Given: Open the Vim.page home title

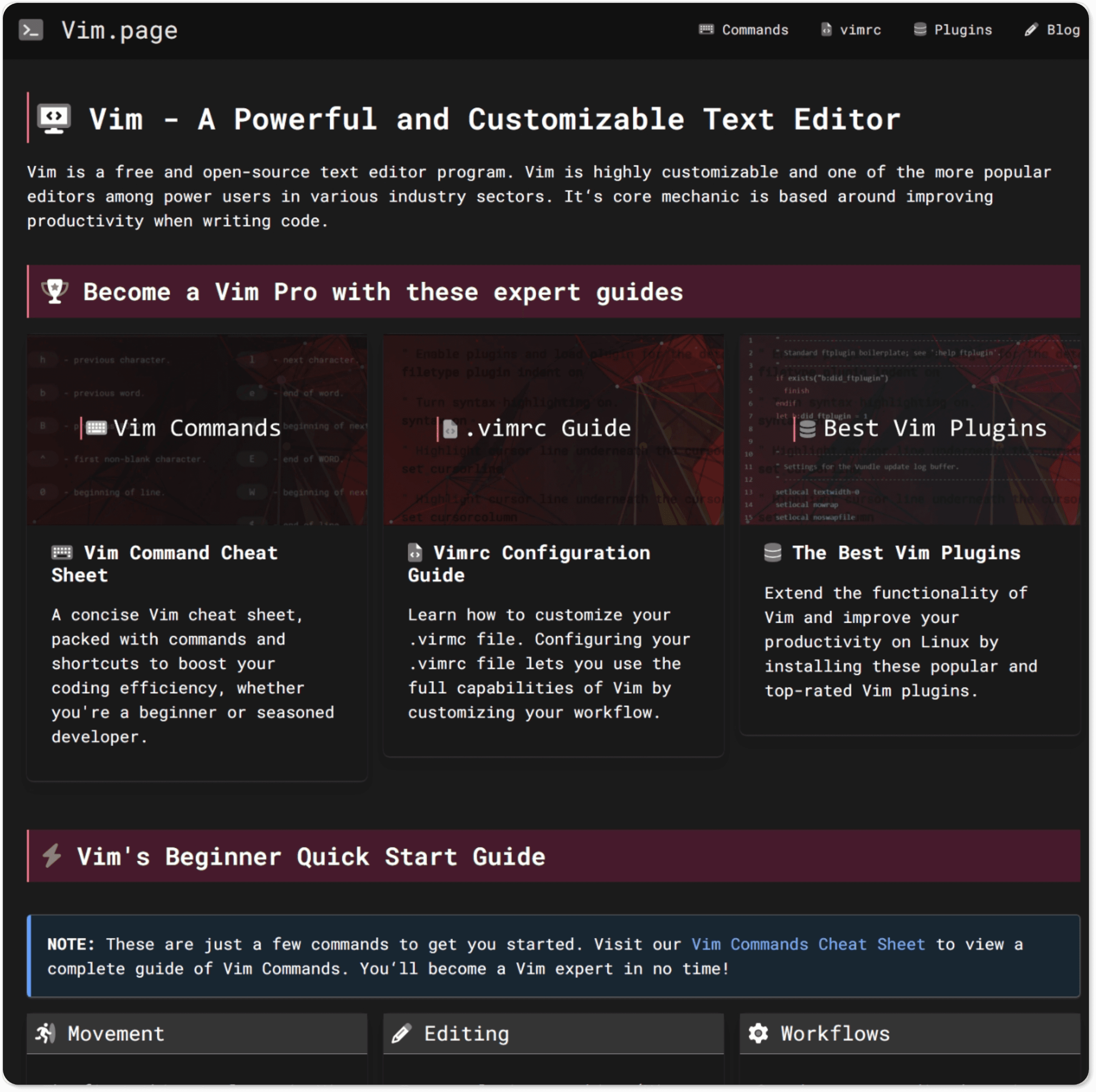Looking at the screenshot, I should pyautogui.click(x=119, y=30).
